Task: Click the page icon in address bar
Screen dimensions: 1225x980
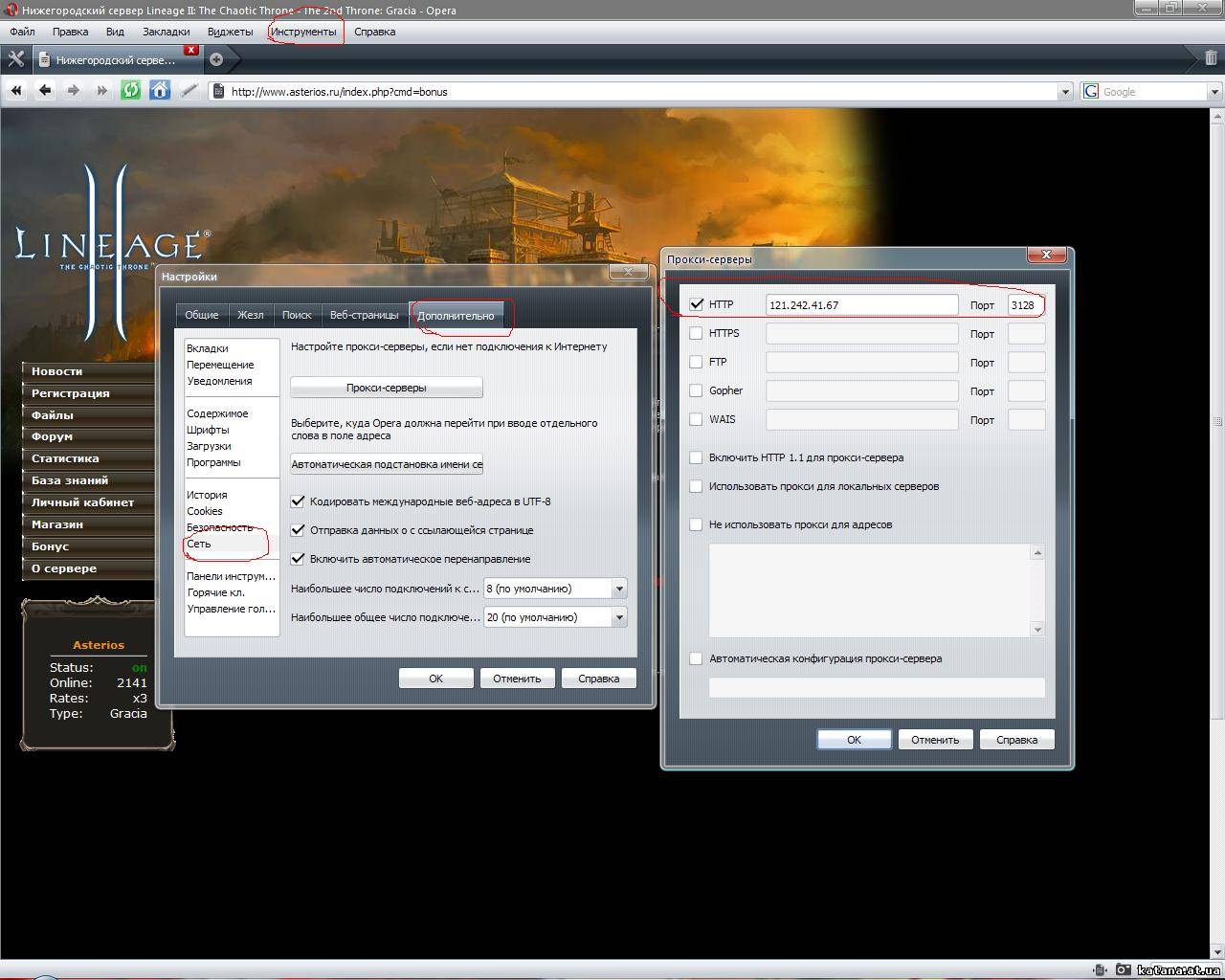Action: pyautogui.click(x=217, y=92)
